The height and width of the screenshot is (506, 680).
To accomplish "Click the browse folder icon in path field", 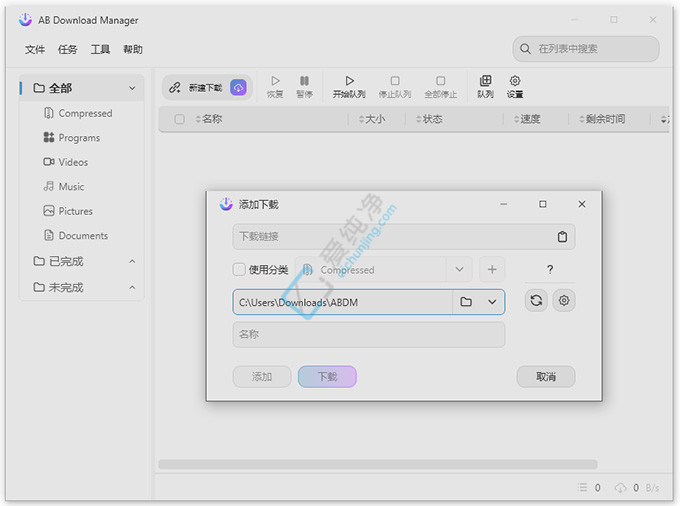I will coord(466,302).
